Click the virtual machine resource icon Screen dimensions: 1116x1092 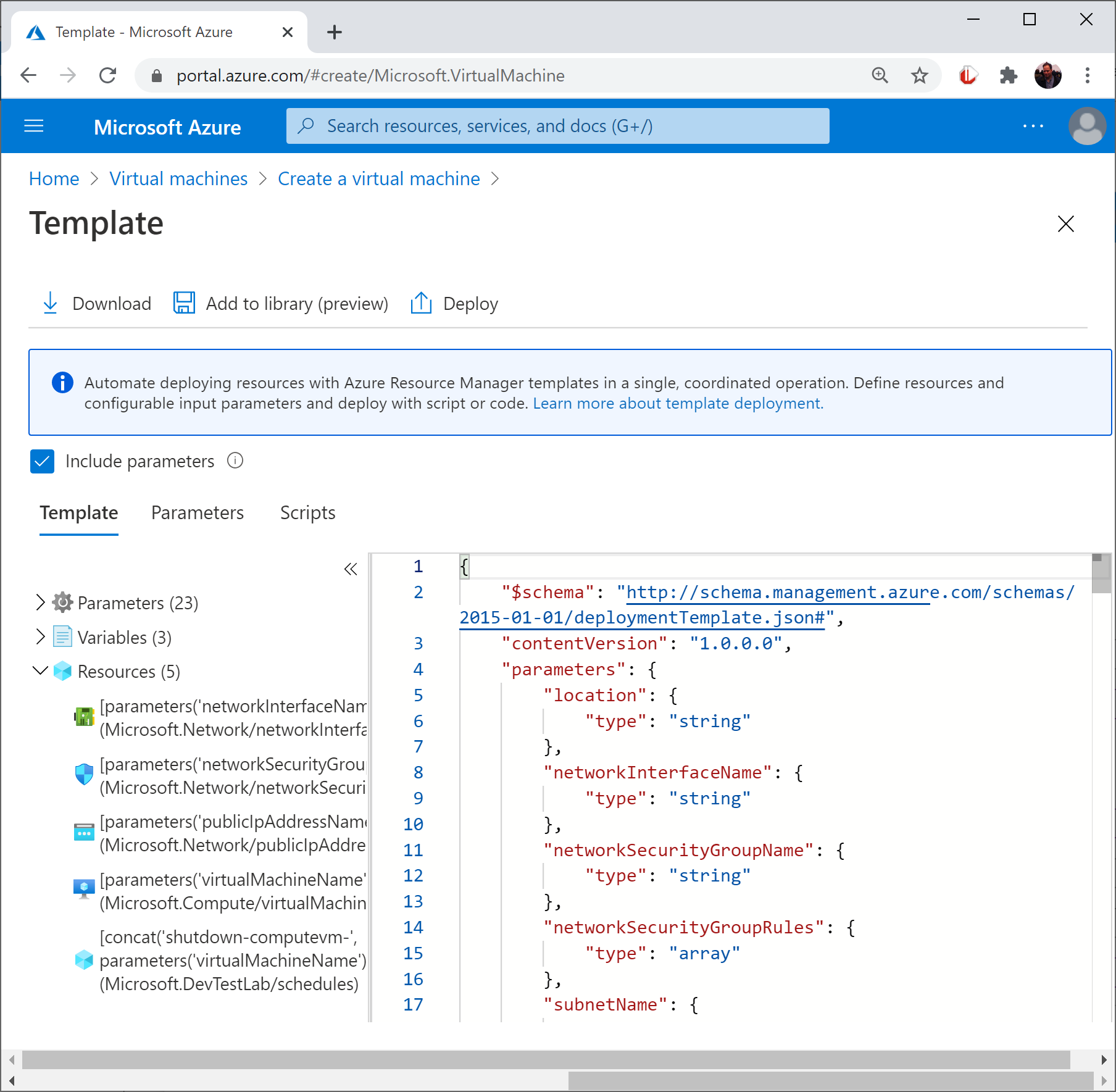[x=84, y=889]
